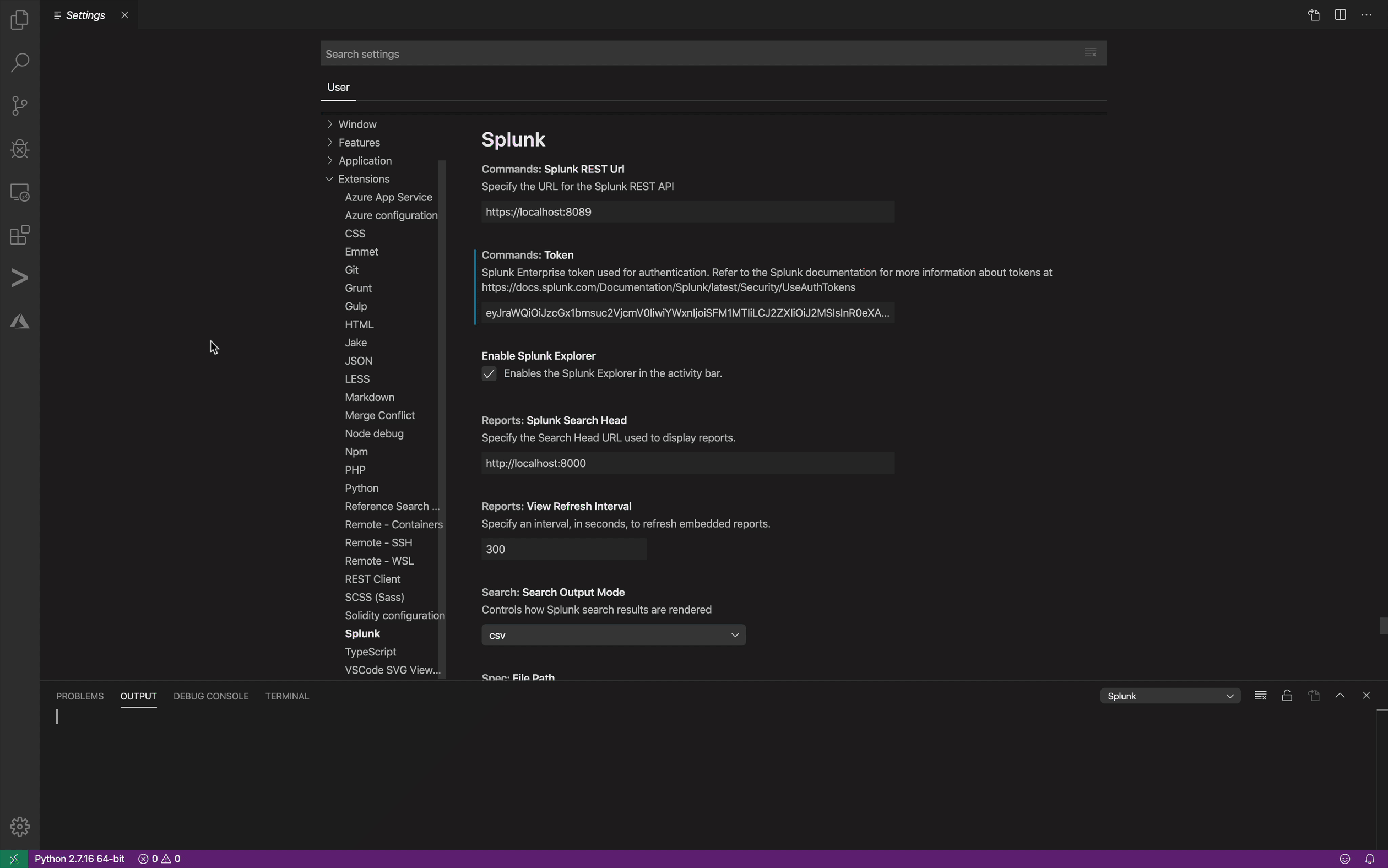
Task: Open the Azure view in activity bar
Action: [19, 322]
